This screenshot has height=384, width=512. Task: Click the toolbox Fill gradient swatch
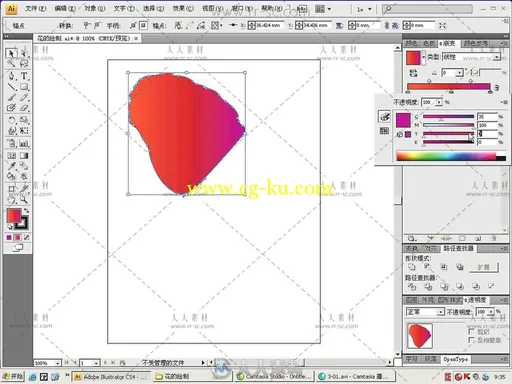tap(14, 216)
